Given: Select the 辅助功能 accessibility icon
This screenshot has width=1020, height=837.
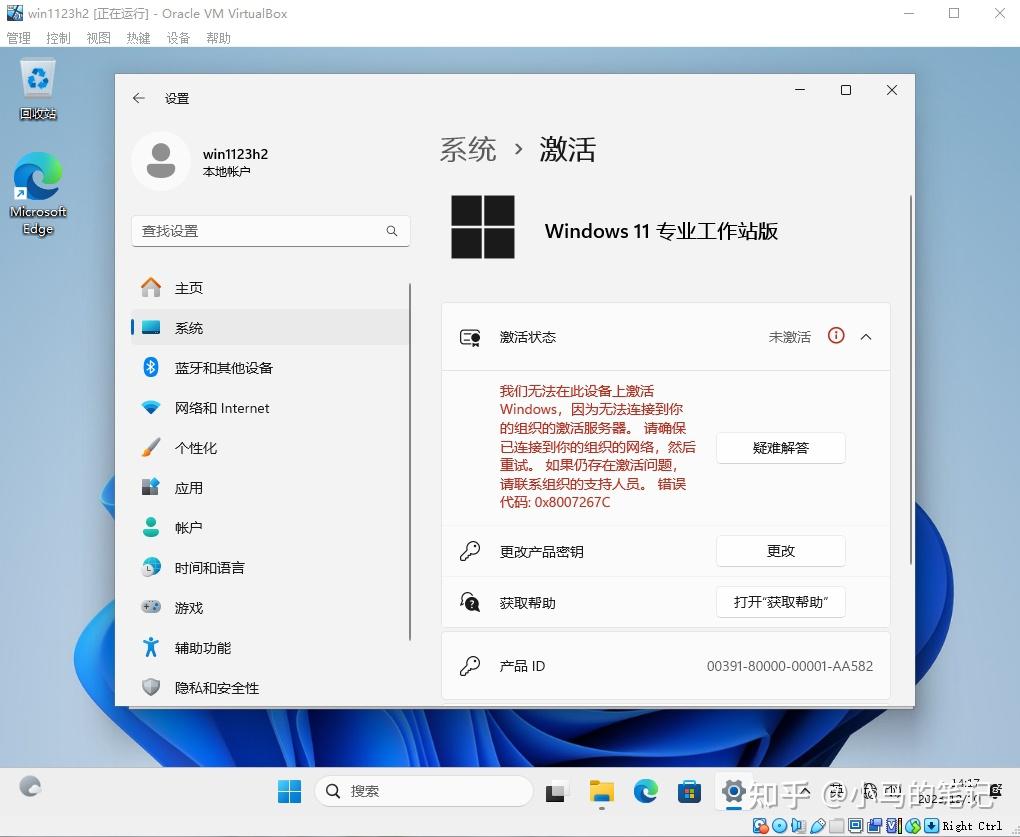Looking at the screenshot, I should 150,648.
